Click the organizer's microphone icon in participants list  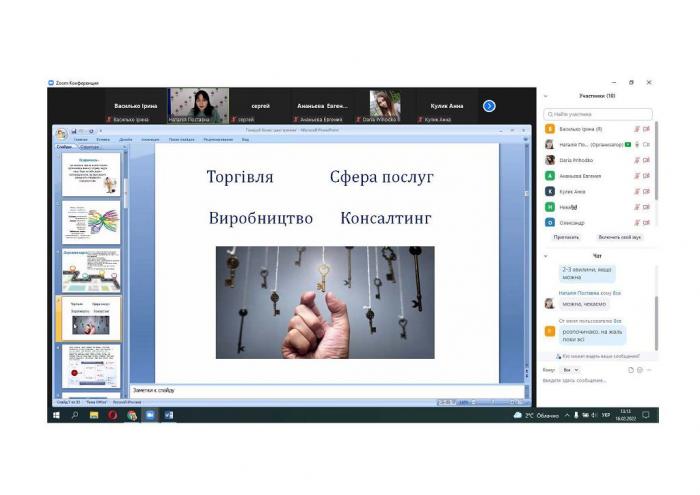(x=637, y=145)
